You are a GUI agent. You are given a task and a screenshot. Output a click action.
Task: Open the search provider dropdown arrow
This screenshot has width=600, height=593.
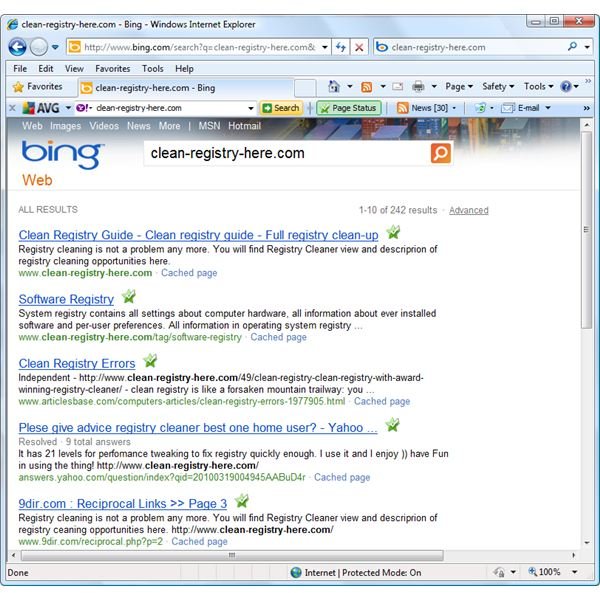[587, 47]
